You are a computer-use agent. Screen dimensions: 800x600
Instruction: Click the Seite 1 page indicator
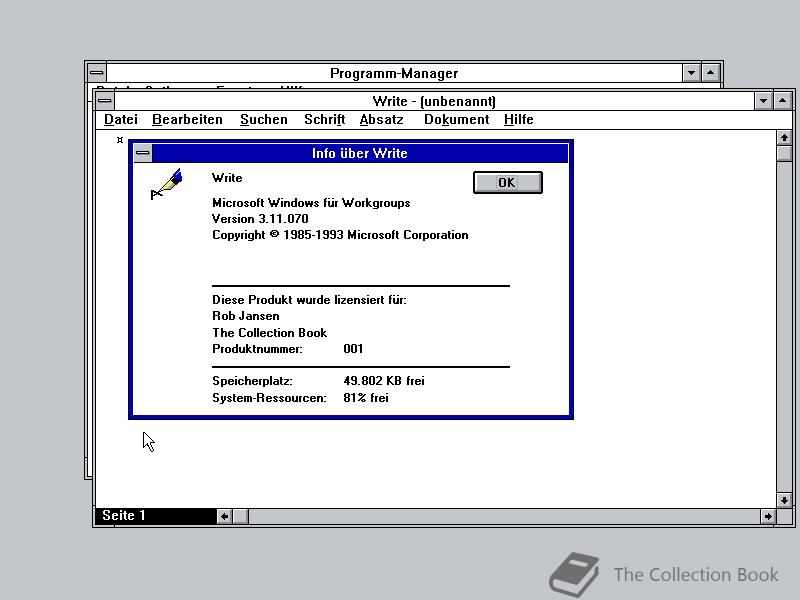pos(156,516)
